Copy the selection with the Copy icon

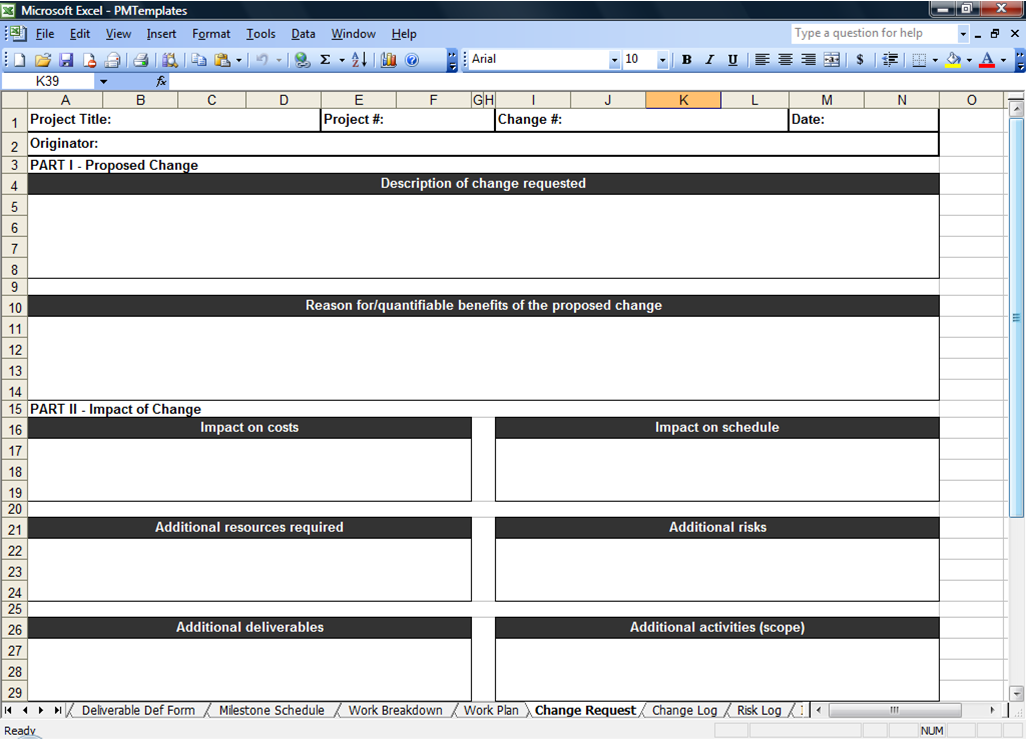pos(199,60)
